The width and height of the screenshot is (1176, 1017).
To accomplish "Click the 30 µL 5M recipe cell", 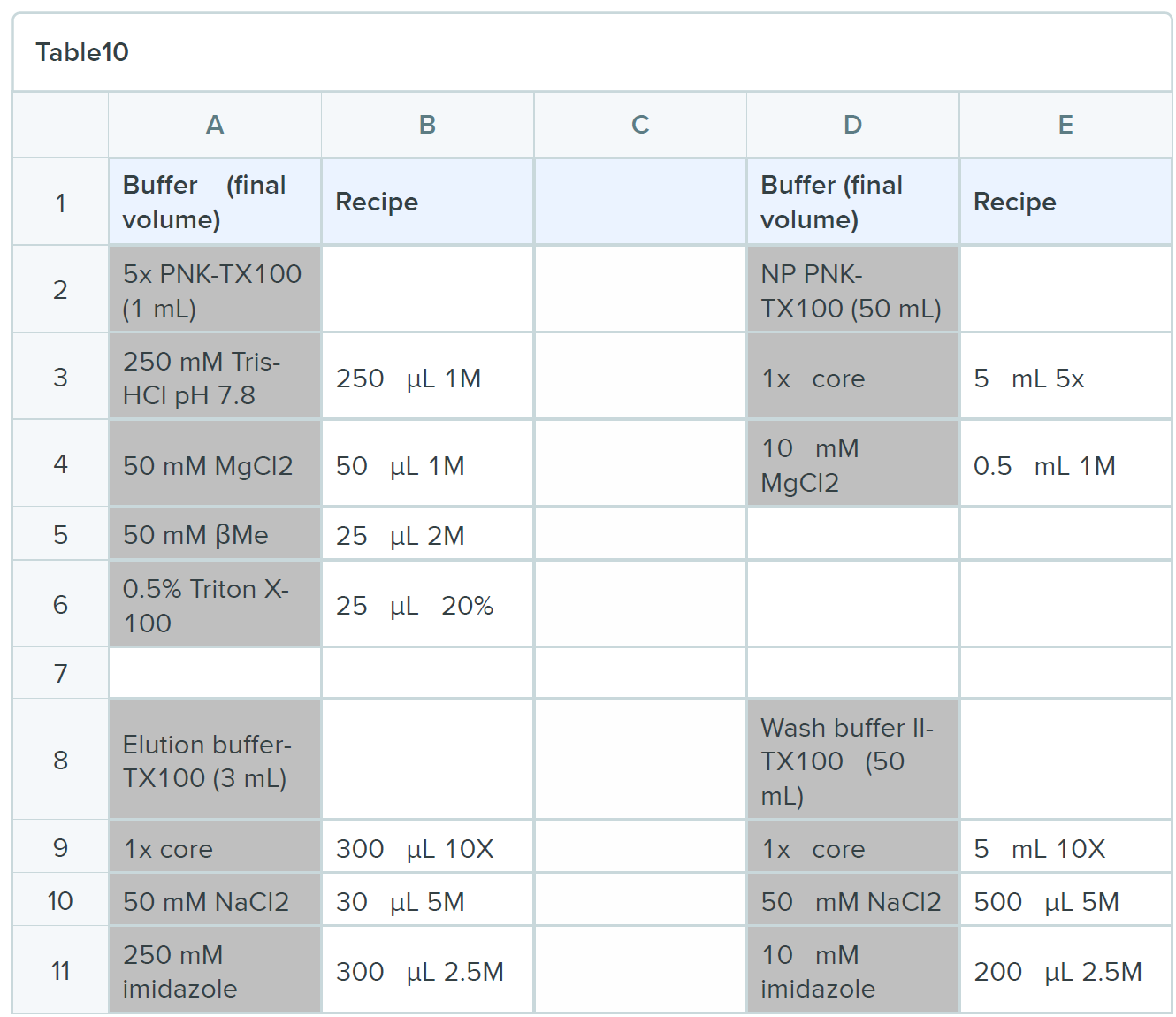I will click(x=427, y=901).
